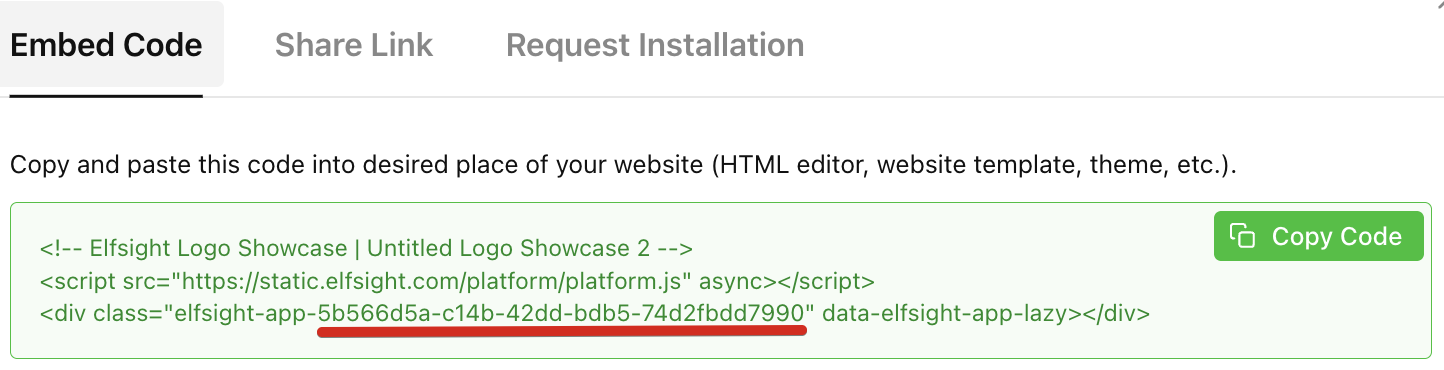Click the active underline below Embed Code
Viewport: 1444px width, 370px height.
[x=106, y=95]
